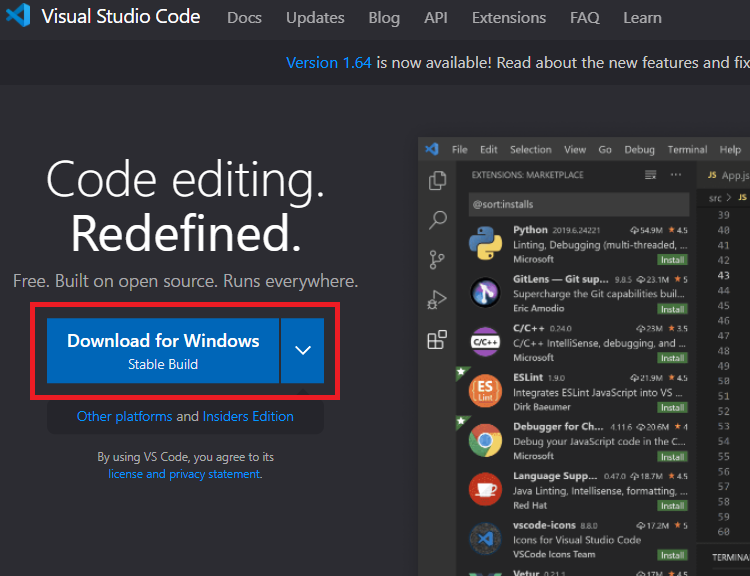Click the Visual Studio Code logo icon

18,15
